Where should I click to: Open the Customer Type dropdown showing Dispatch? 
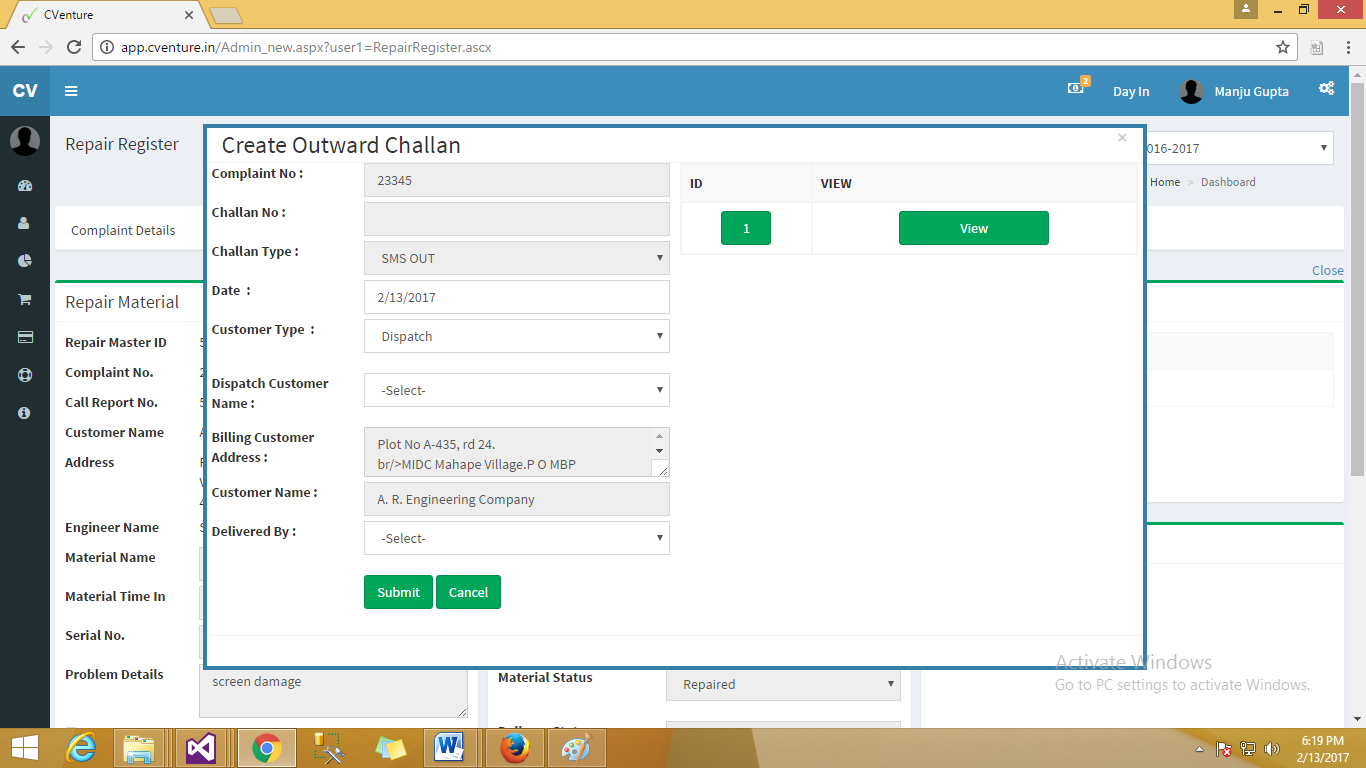[517, 336]
